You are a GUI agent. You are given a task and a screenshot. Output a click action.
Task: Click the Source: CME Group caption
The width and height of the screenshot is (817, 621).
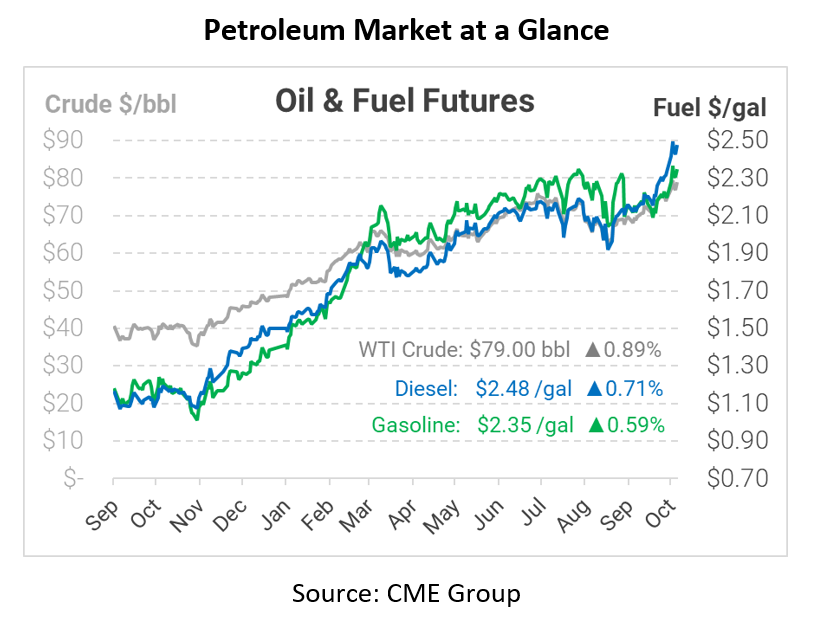(406, 593)
